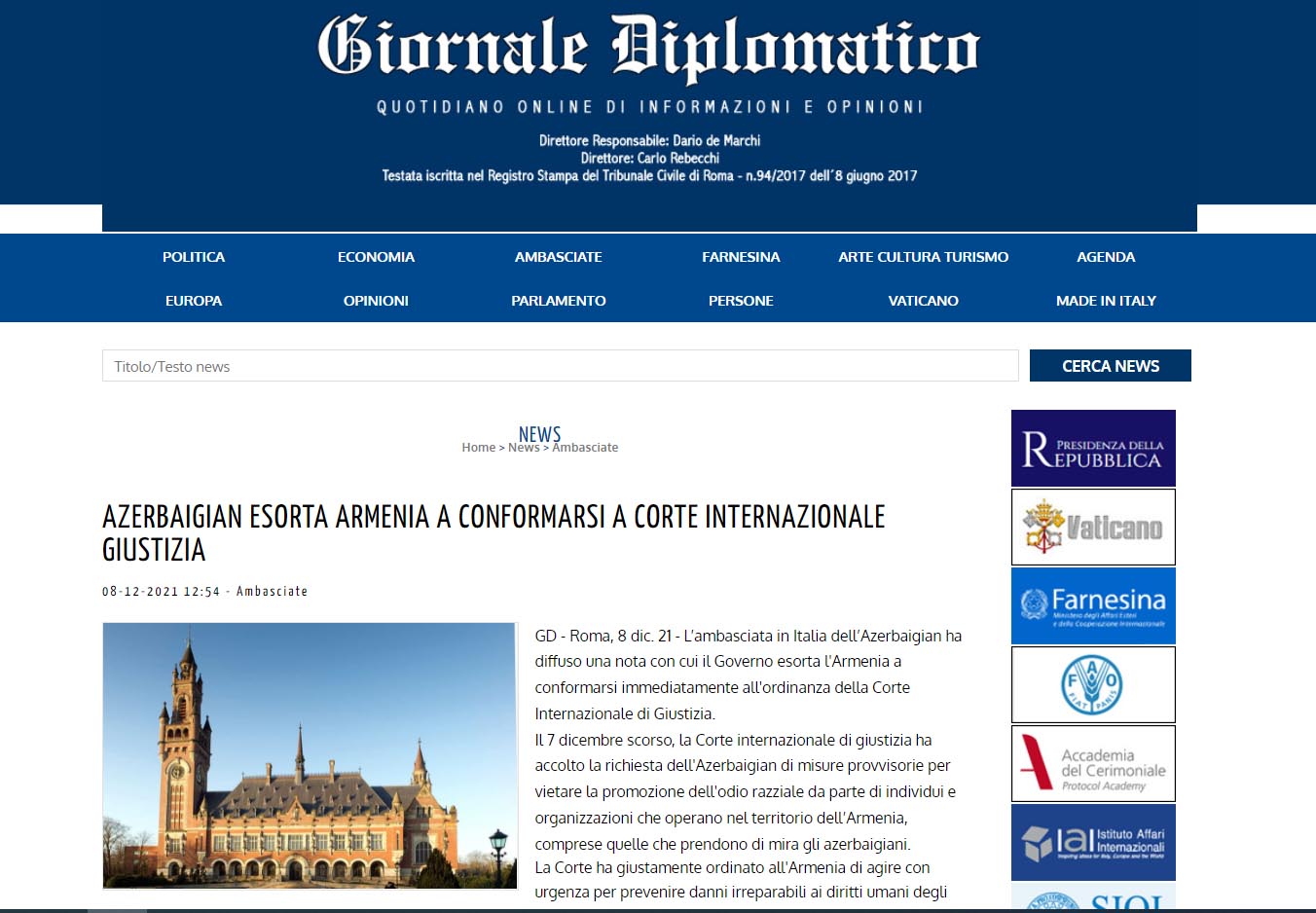Click the NEWS section heading
Viewport: 1316px width, 913px height.
540,433
